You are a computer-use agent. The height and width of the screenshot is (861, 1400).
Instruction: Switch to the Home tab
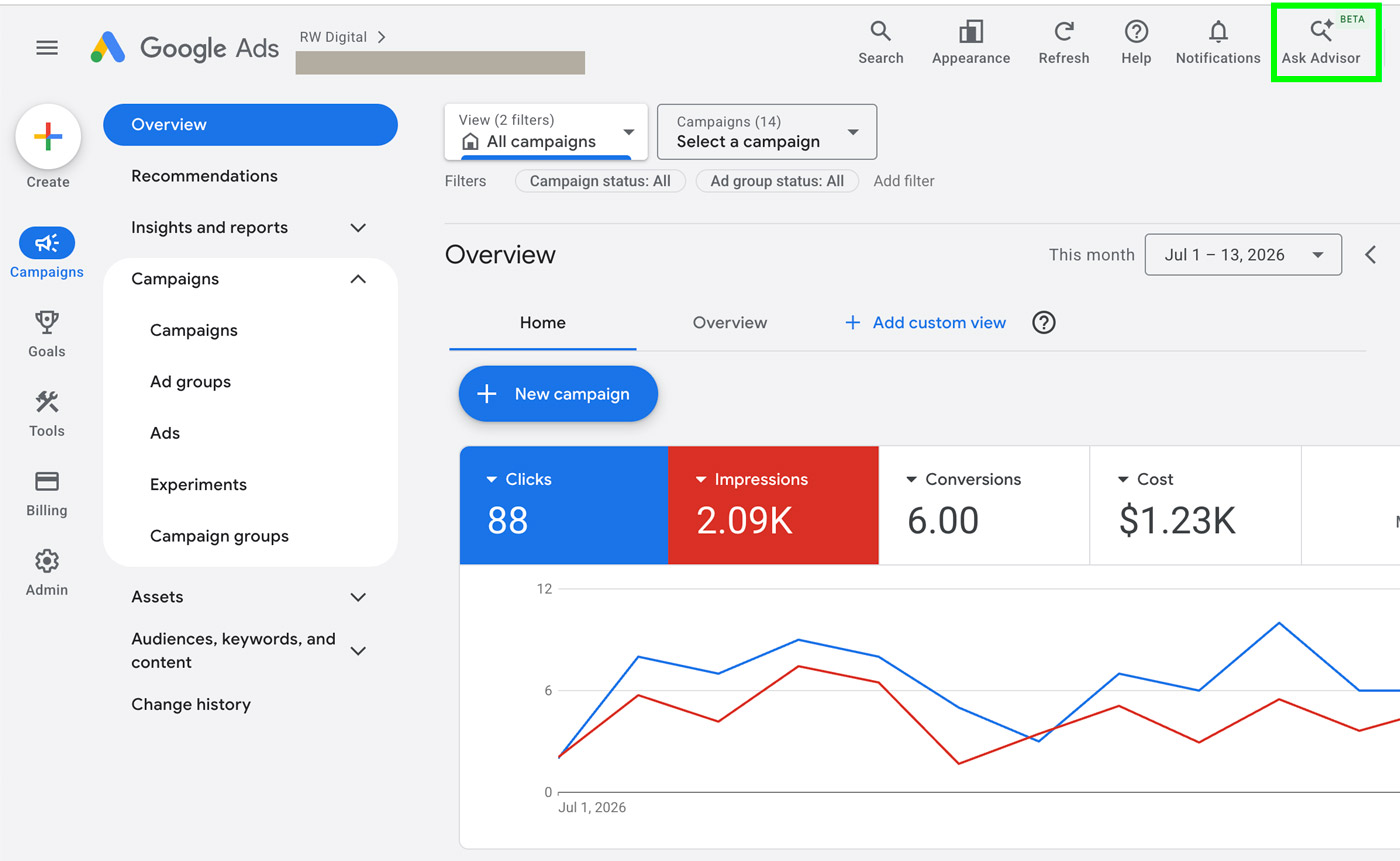click(543, 323)
